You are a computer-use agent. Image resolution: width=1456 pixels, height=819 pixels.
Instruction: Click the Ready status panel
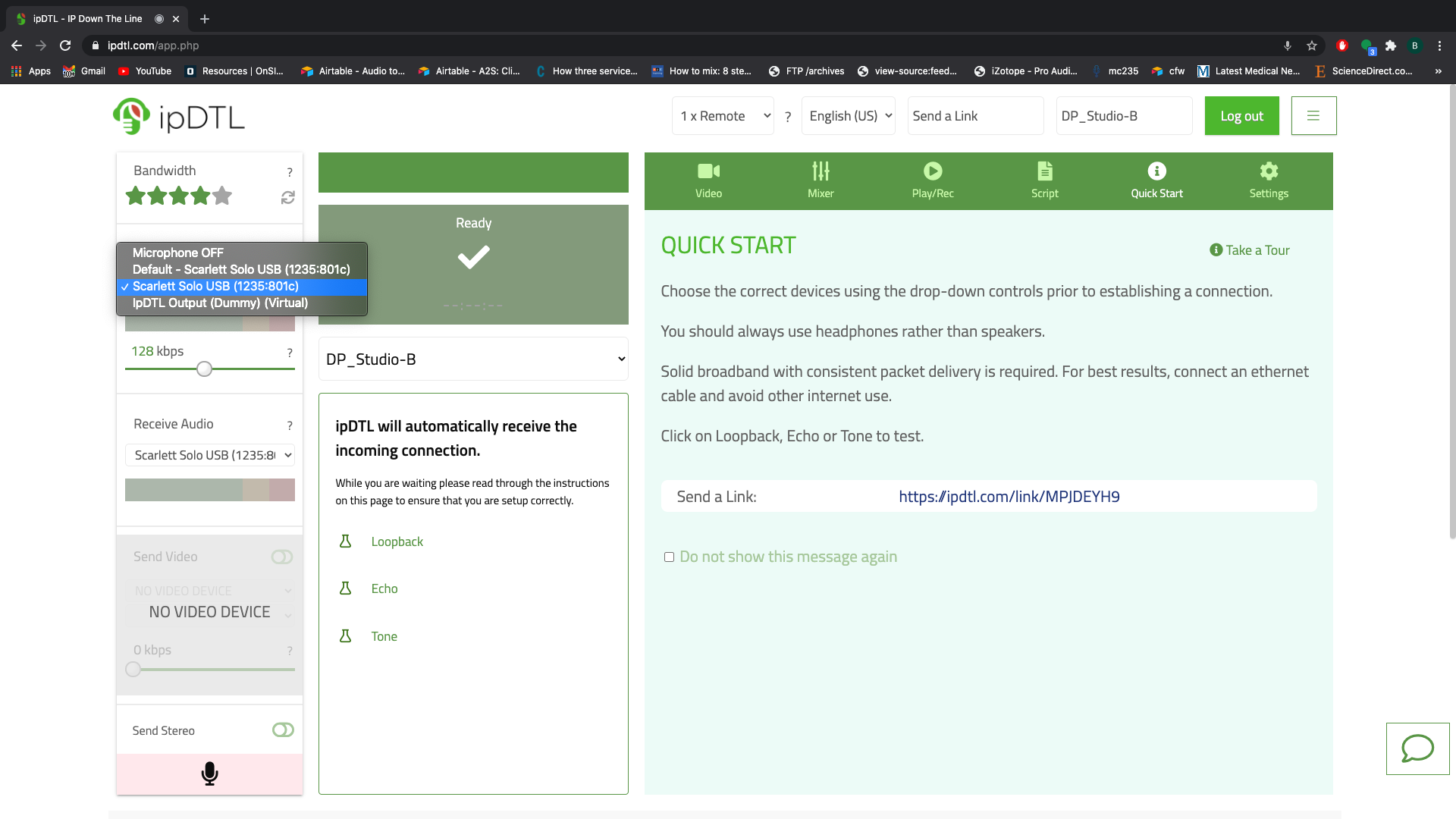point(473,265)
